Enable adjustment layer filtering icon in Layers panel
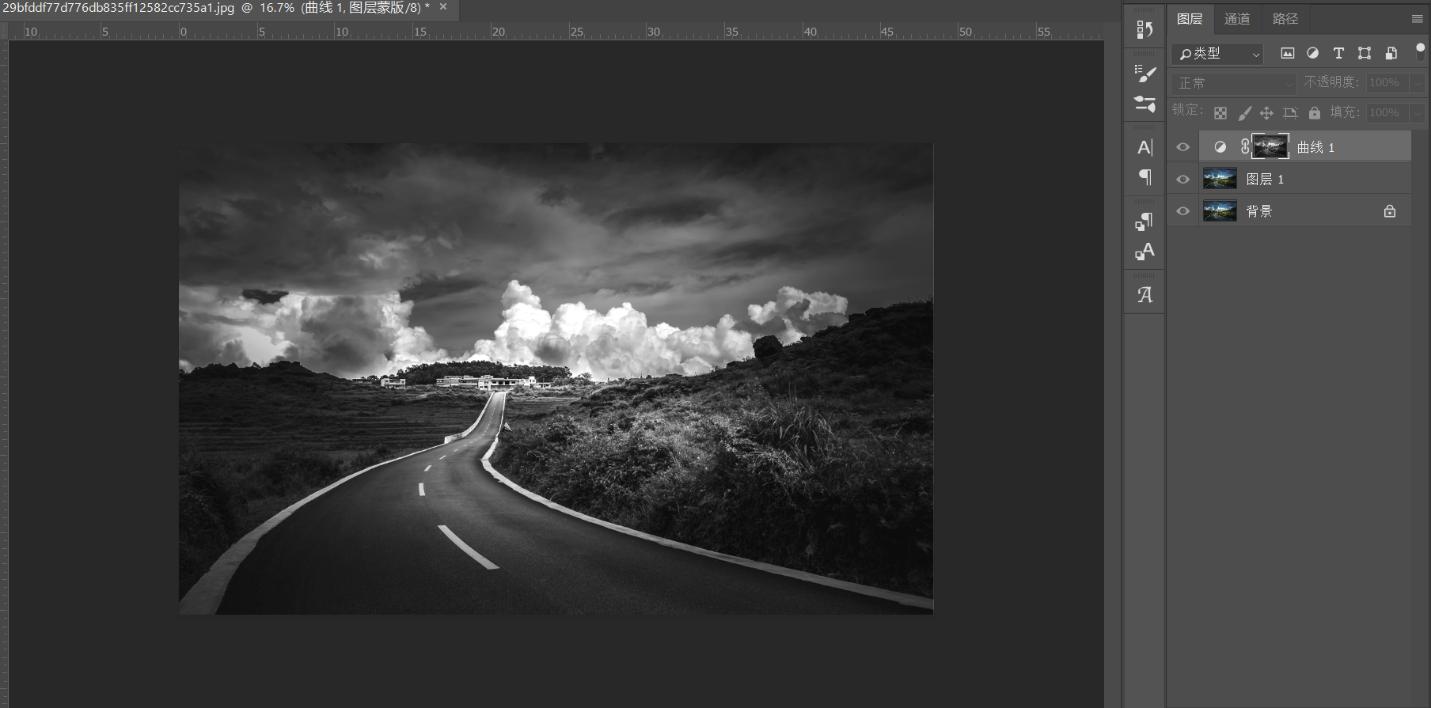Image resolution: width=1431 pixels, height=708 pixels. click(1312, 53)
